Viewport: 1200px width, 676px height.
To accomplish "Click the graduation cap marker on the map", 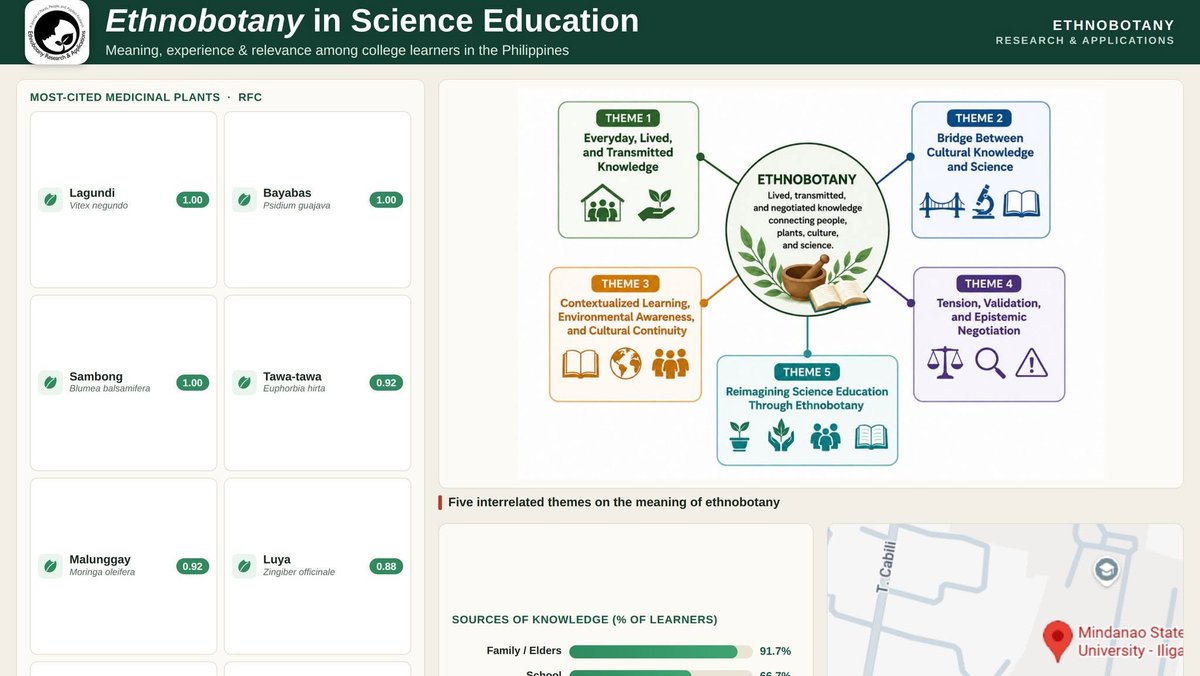I will 1105,570.
